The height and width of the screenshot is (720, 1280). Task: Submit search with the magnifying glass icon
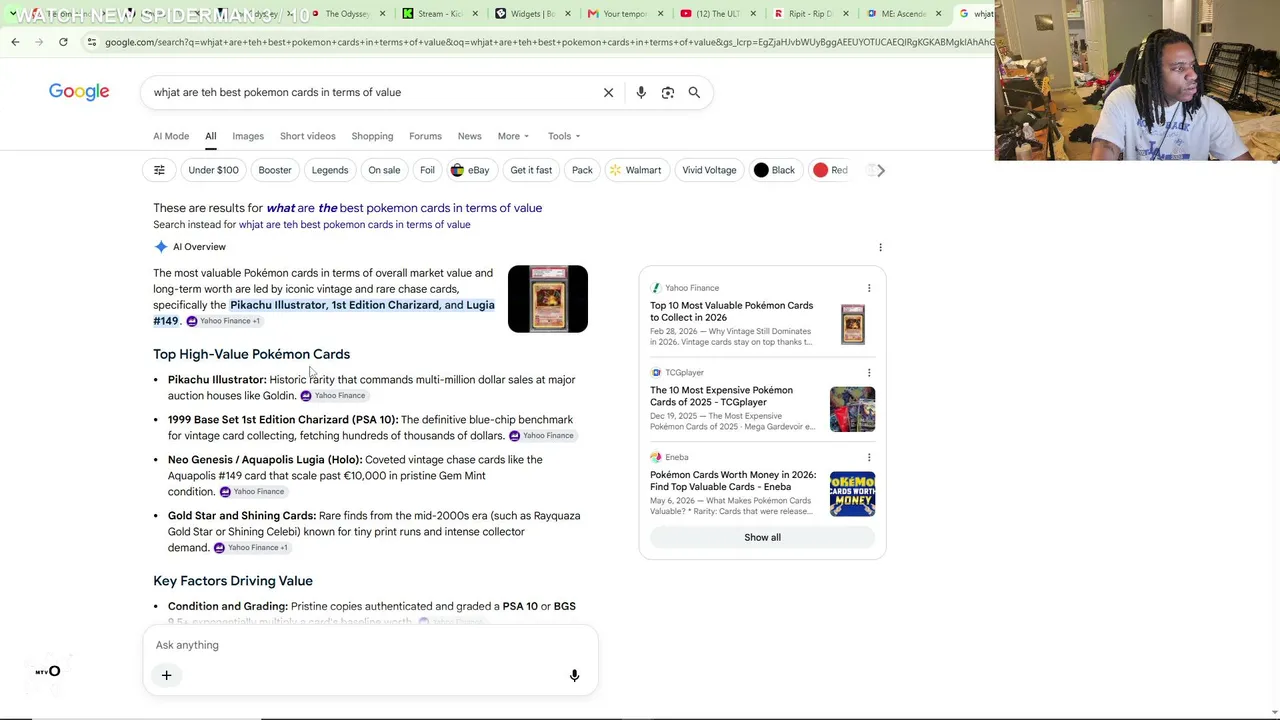click(694, 93)
